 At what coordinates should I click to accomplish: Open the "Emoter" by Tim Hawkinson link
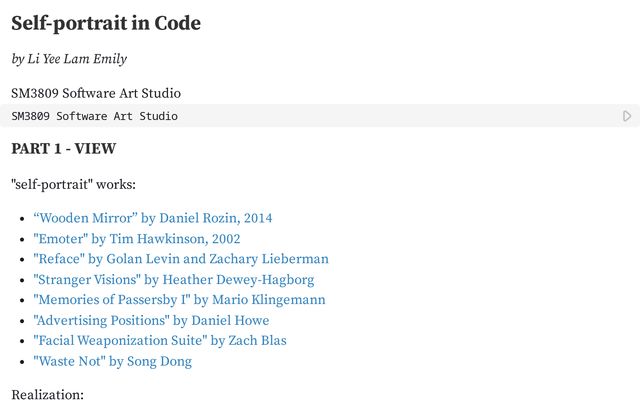click(x=137, y=239)
